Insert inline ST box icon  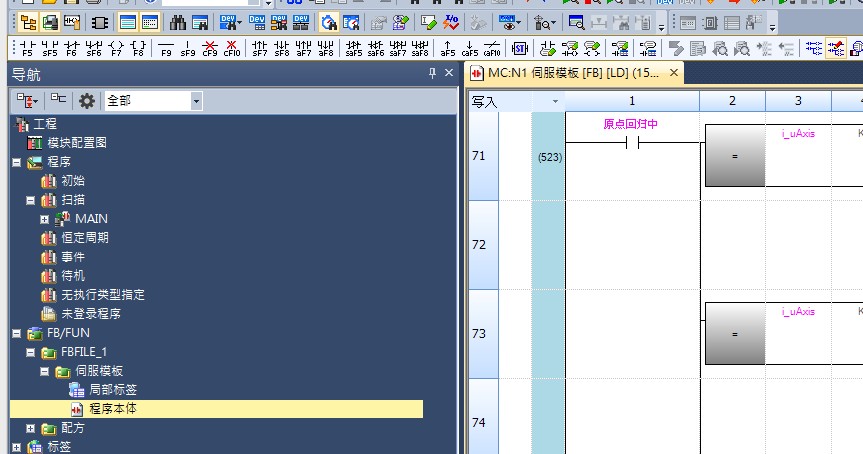[520, 48]
